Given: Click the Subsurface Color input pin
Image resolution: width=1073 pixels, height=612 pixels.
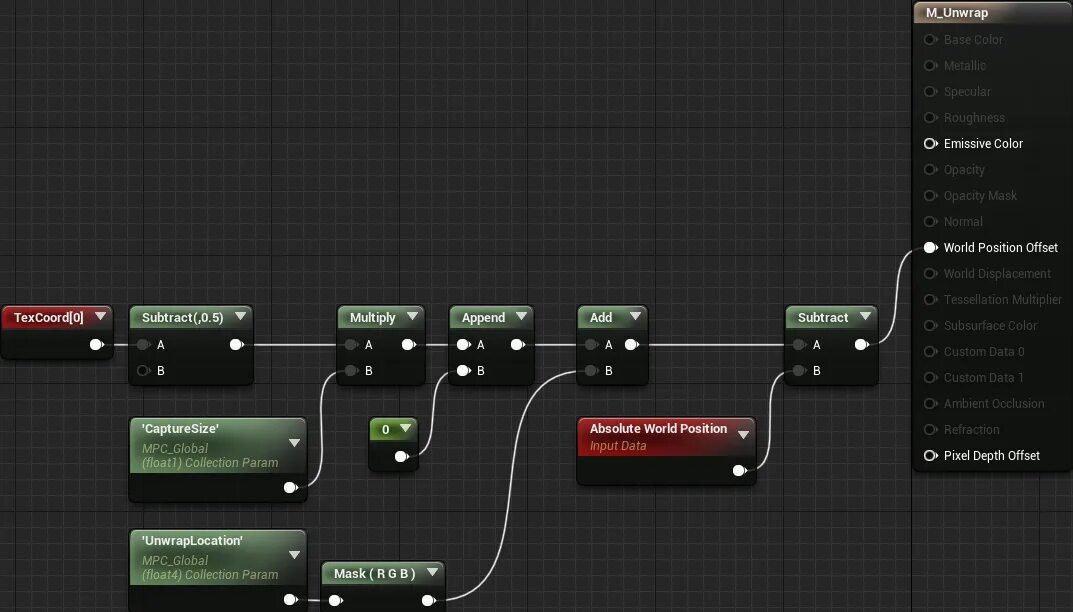Looking at the screenshot, I should (931, 326).
